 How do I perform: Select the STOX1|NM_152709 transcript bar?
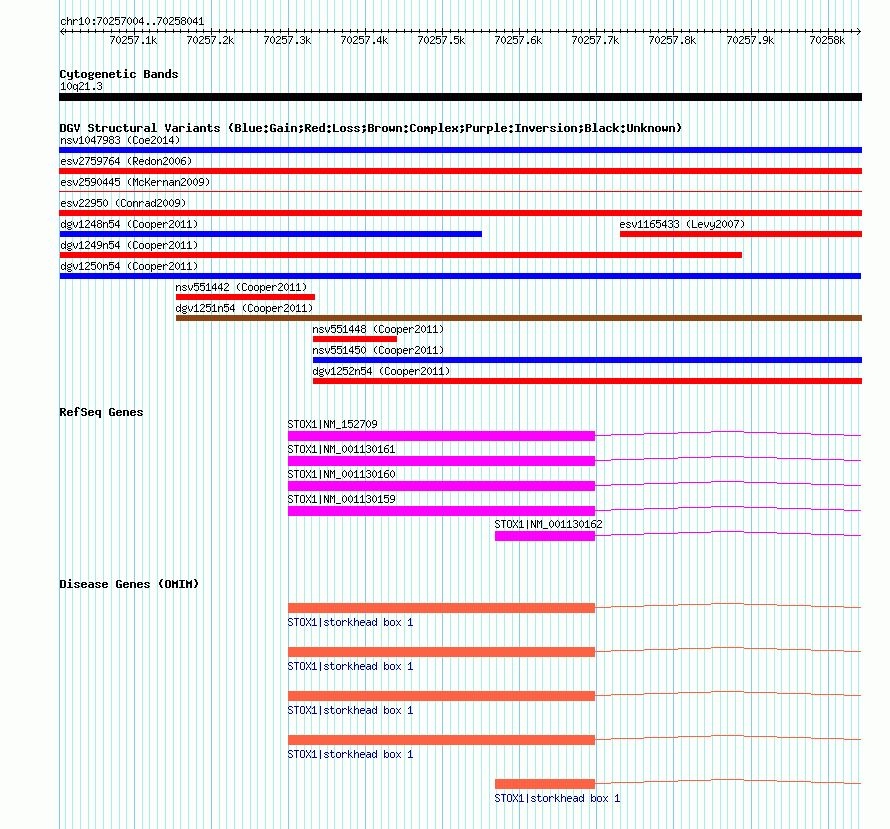(x=441, y=436)
